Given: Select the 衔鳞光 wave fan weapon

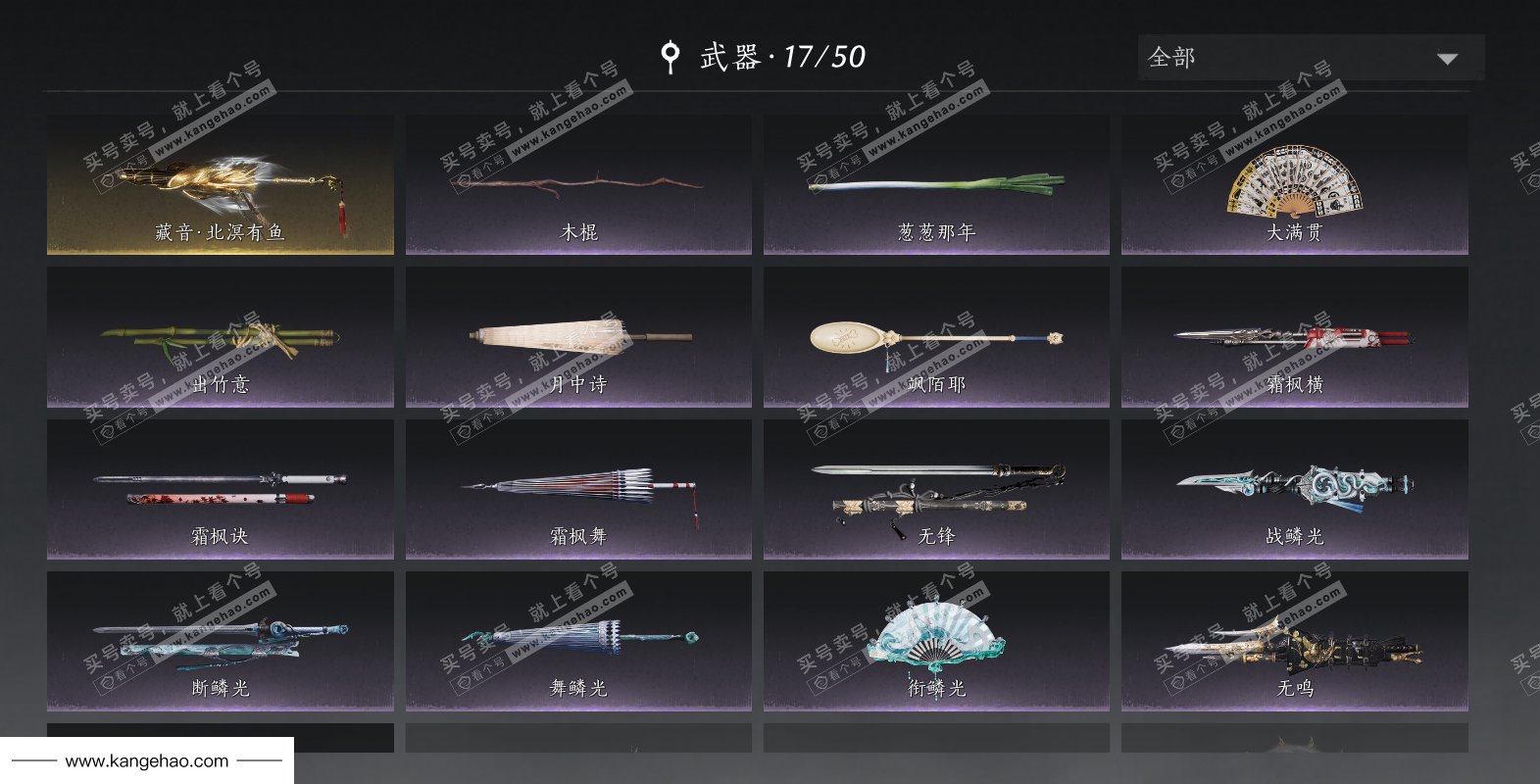Looking at the screenshot, I should 936,642.
